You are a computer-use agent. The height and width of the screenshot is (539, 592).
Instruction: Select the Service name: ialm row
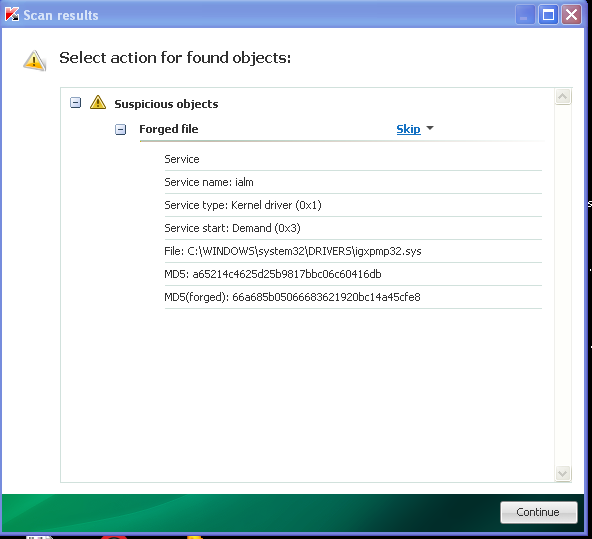click(353, 182)
